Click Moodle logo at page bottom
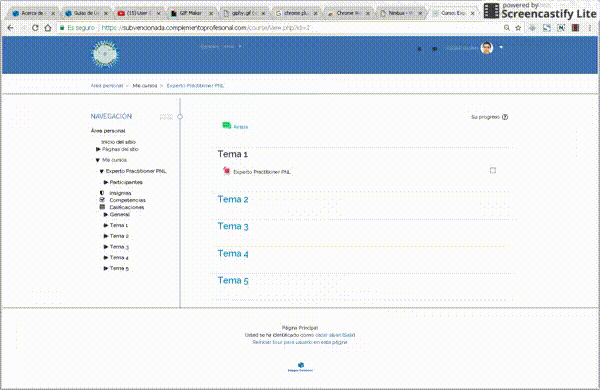600x390 pixels. (x=301, y=367)
